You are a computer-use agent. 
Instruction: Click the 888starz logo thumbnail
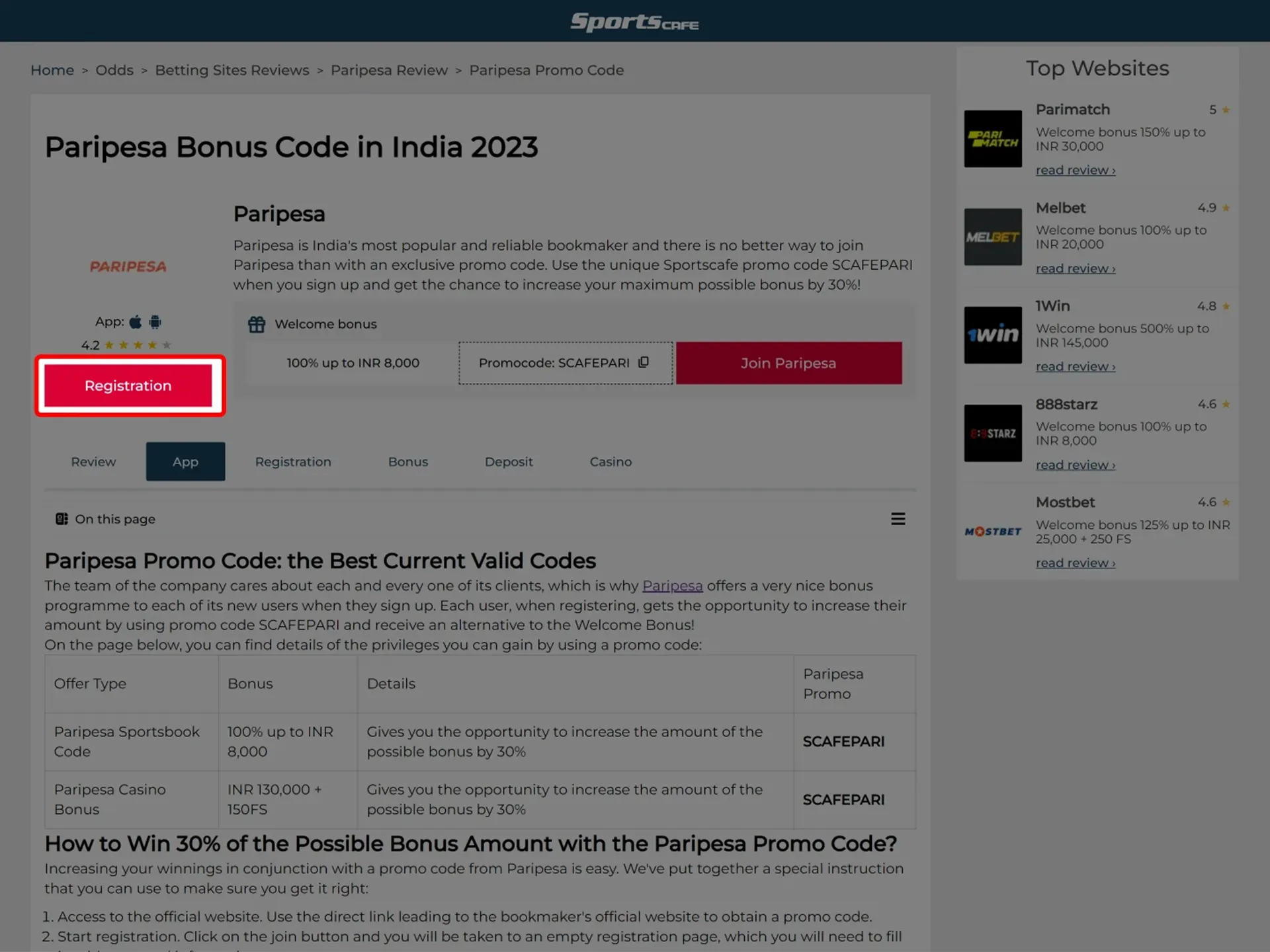click(x=993, y=433)
